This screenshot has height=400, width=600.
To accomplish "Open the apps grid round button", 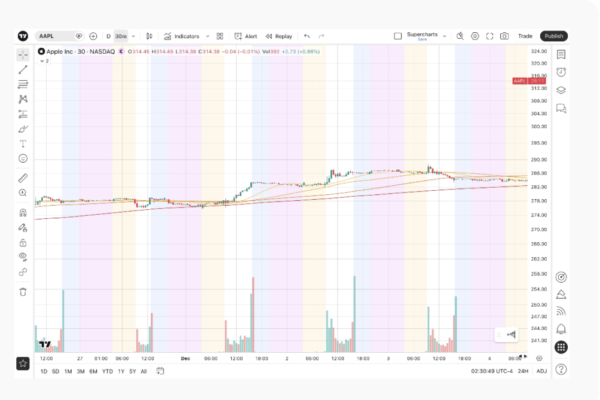I will (561, 347).
